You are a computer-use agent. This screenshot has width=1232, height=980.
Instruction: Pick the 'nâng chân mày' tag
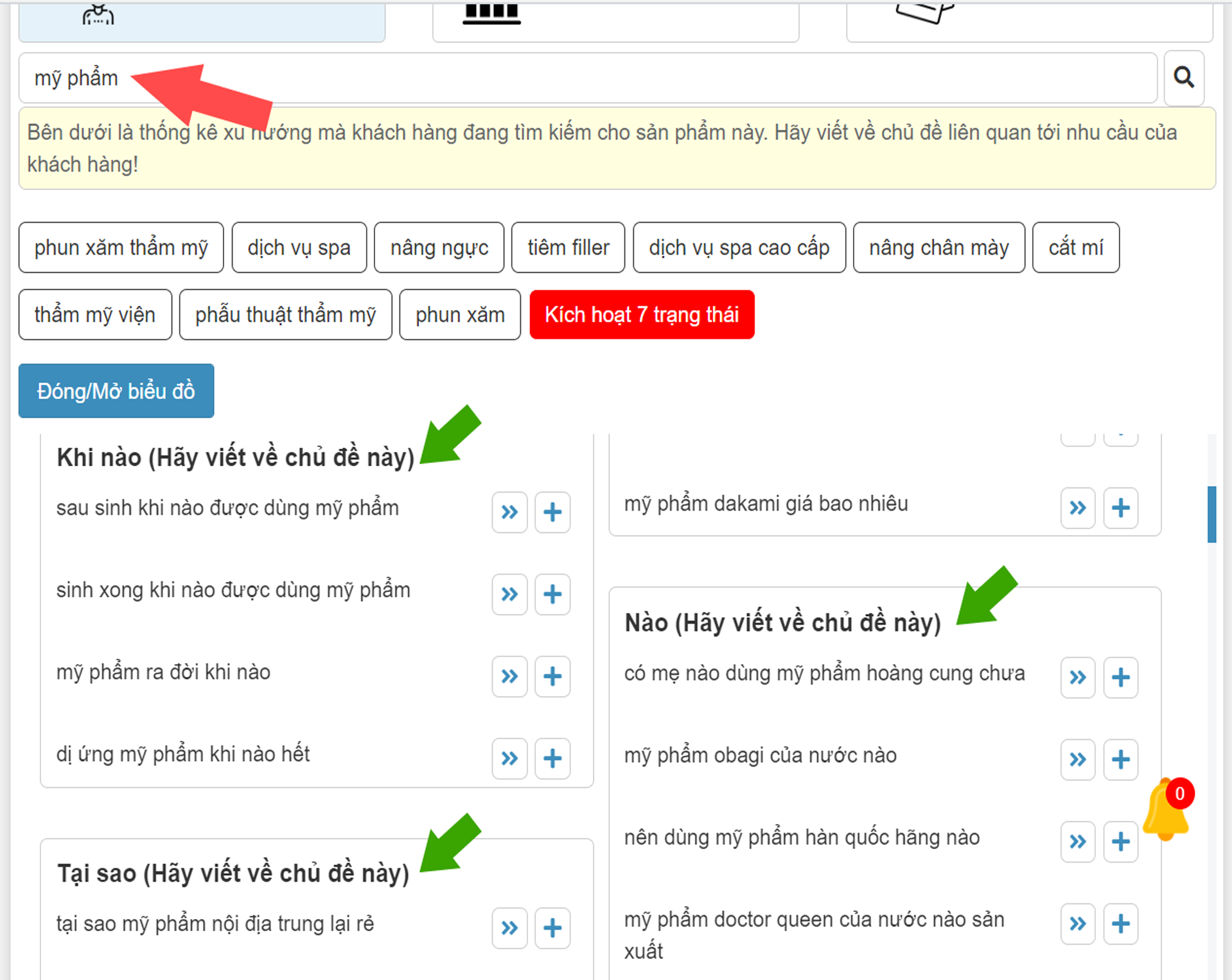pos(939,247)
